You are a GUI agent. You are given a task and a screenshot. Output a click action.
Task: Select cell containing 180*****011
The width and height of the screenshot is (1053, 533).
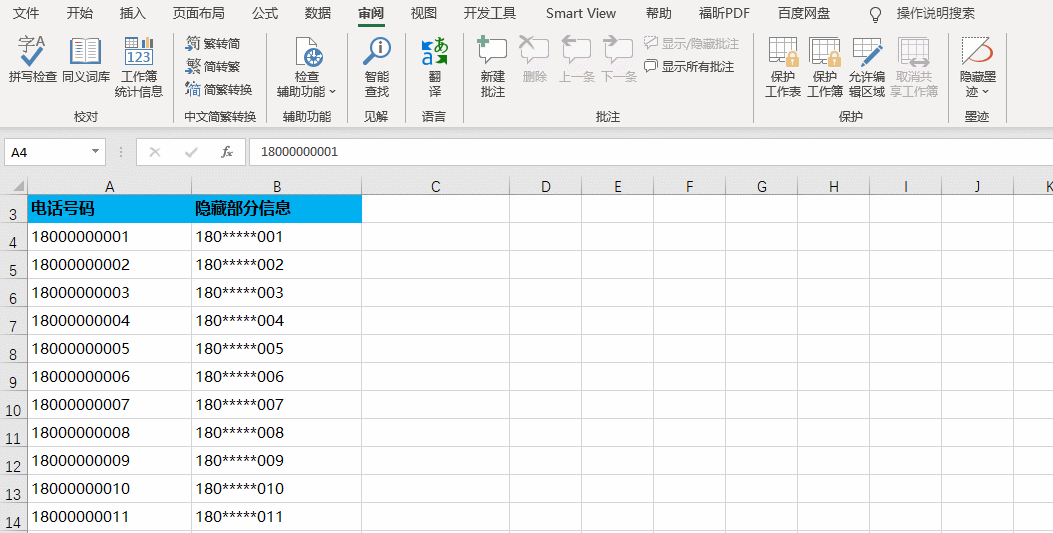(x=277, y=517)
